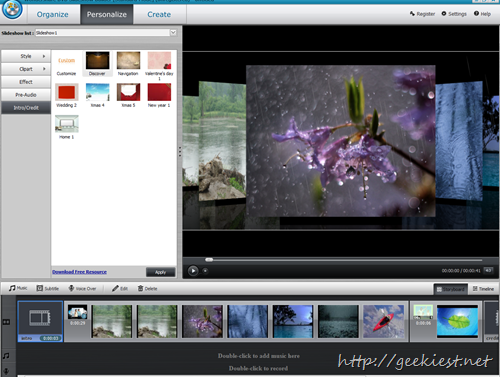Viewport: 500px width, 377px height.
Task: Select the blue rain texture photo in the storyboard
Action: coord(248,321)
